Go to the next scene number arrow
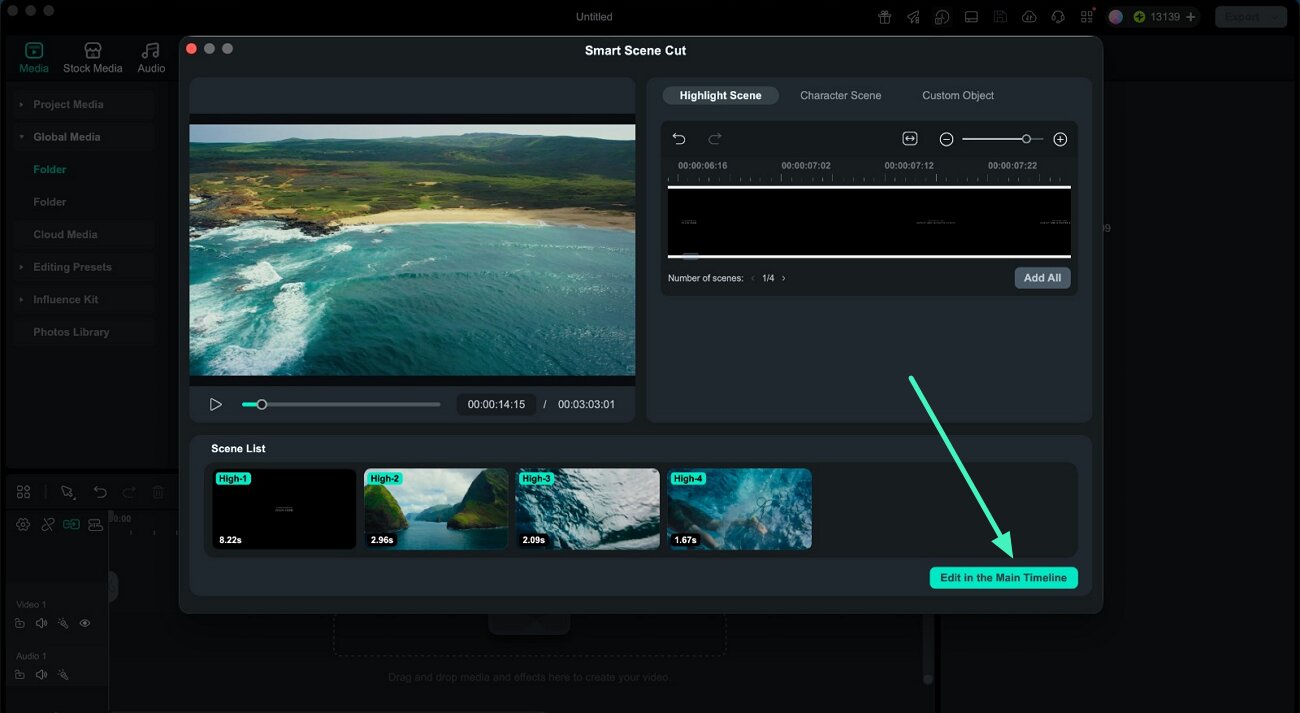The image size is (1300, 713). (x=783, y=278)
